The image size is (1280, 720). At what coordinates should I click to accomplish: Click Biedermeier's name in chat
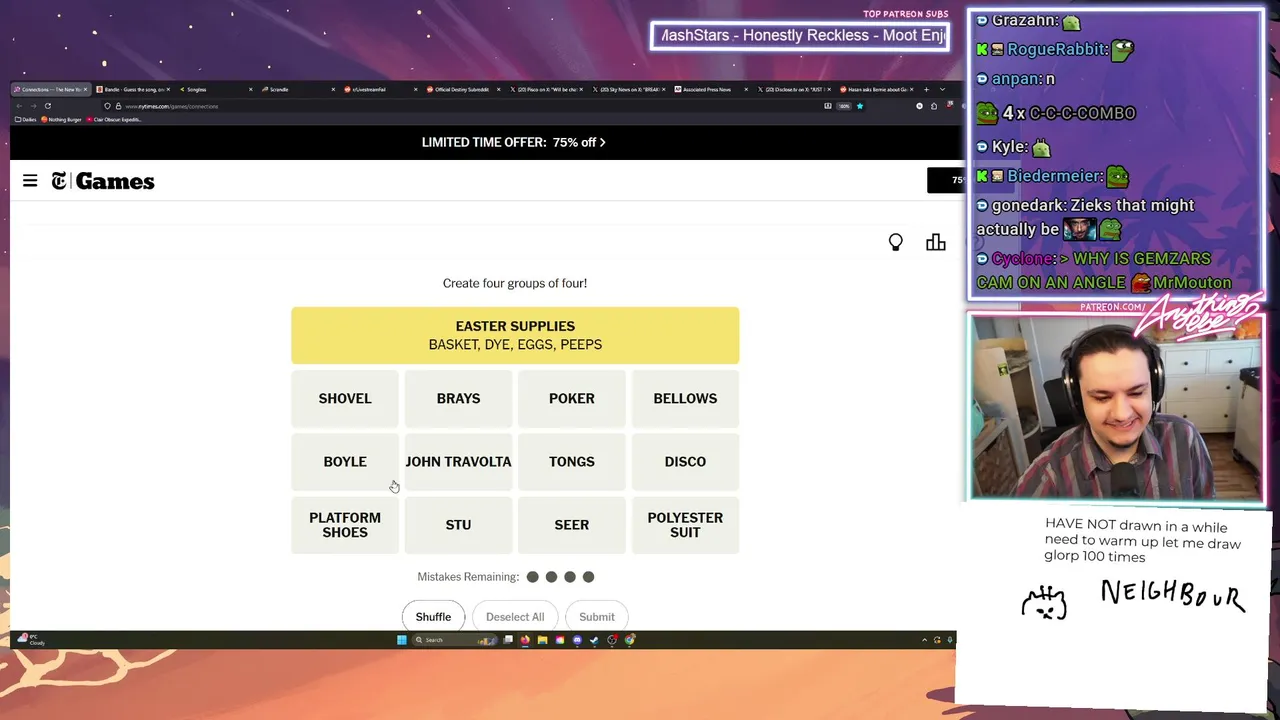[x=1055, y=176]
